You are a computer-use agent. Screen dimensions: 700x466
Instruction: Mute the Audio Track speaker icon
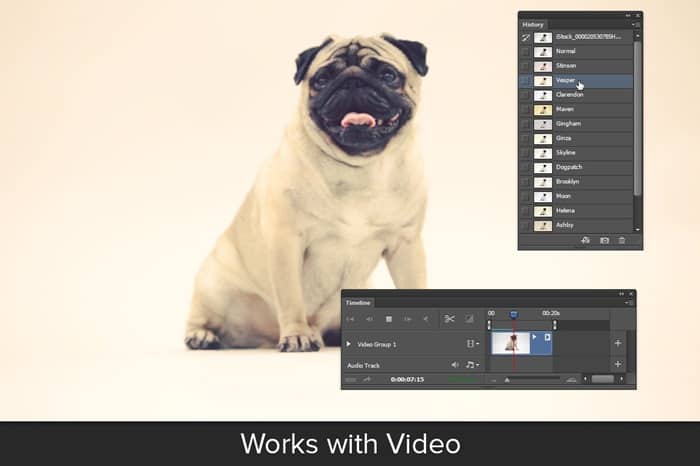[454, 365]
